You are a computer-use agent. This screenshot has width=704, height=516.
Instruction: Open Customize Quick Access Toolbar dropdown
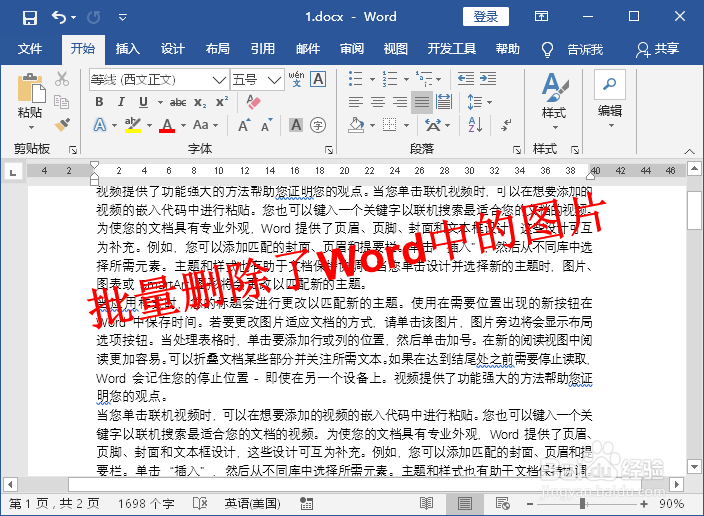[123, 18]
